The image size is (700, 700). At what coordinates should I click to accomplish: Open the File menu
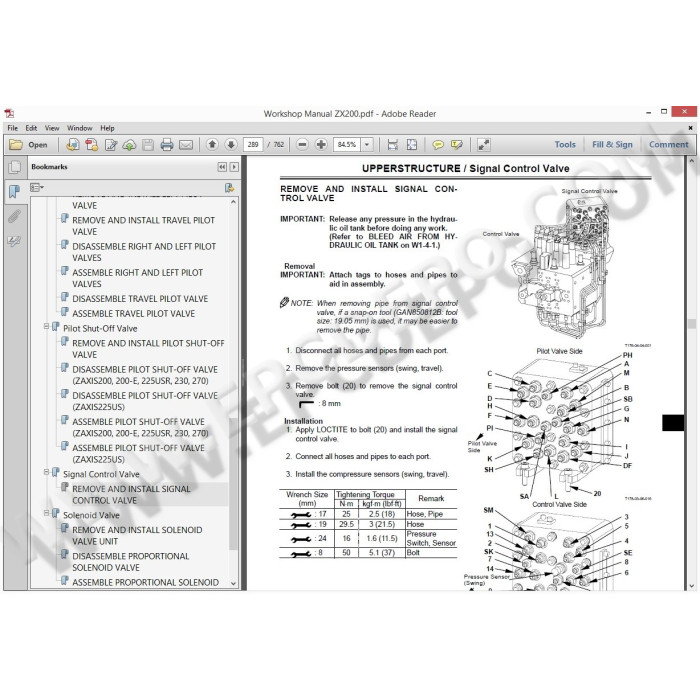(12, 128)
